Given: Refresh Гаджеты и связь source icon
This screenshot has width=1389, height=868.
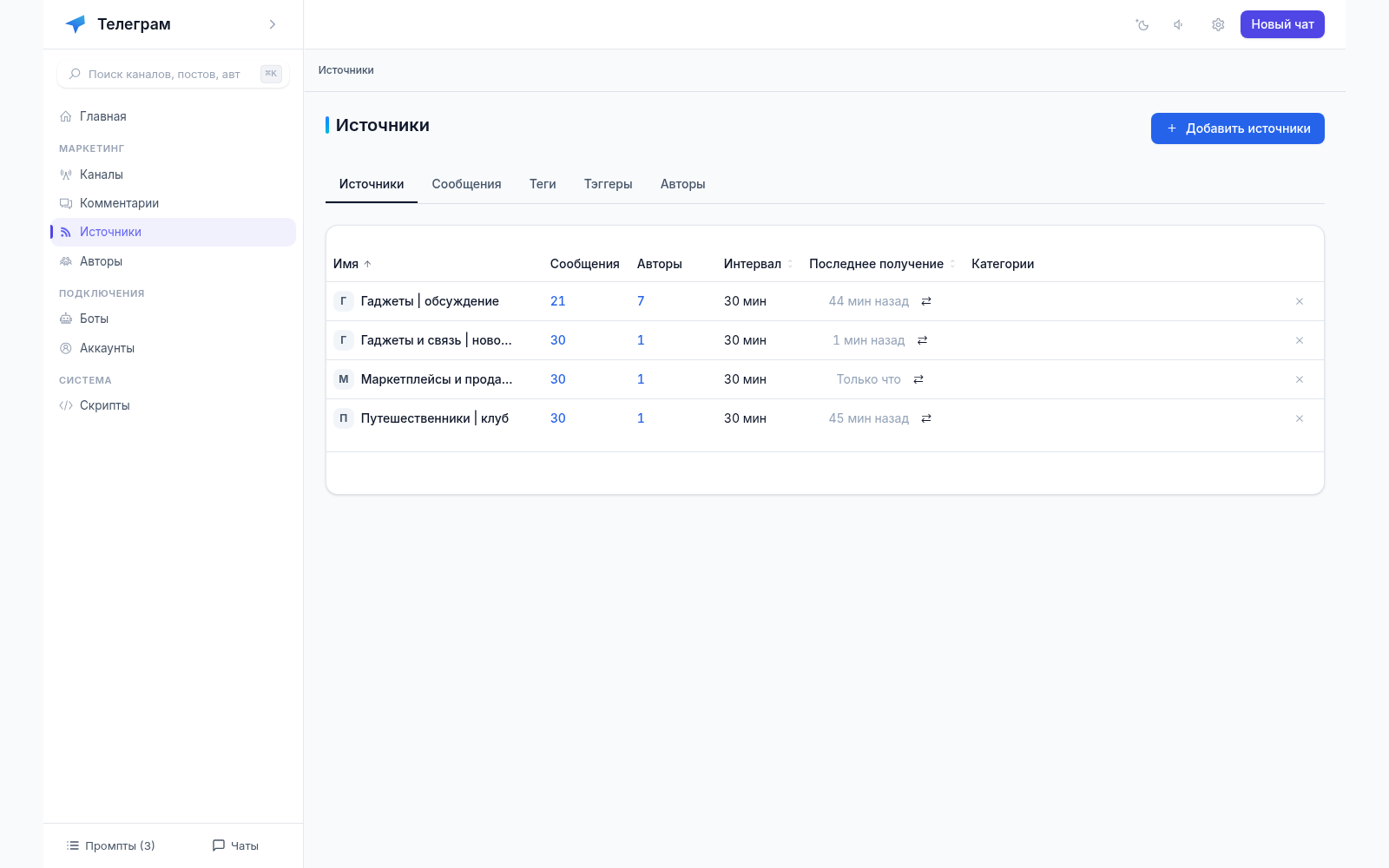Looking at the screenshot, I should click(x=922, y=340).
